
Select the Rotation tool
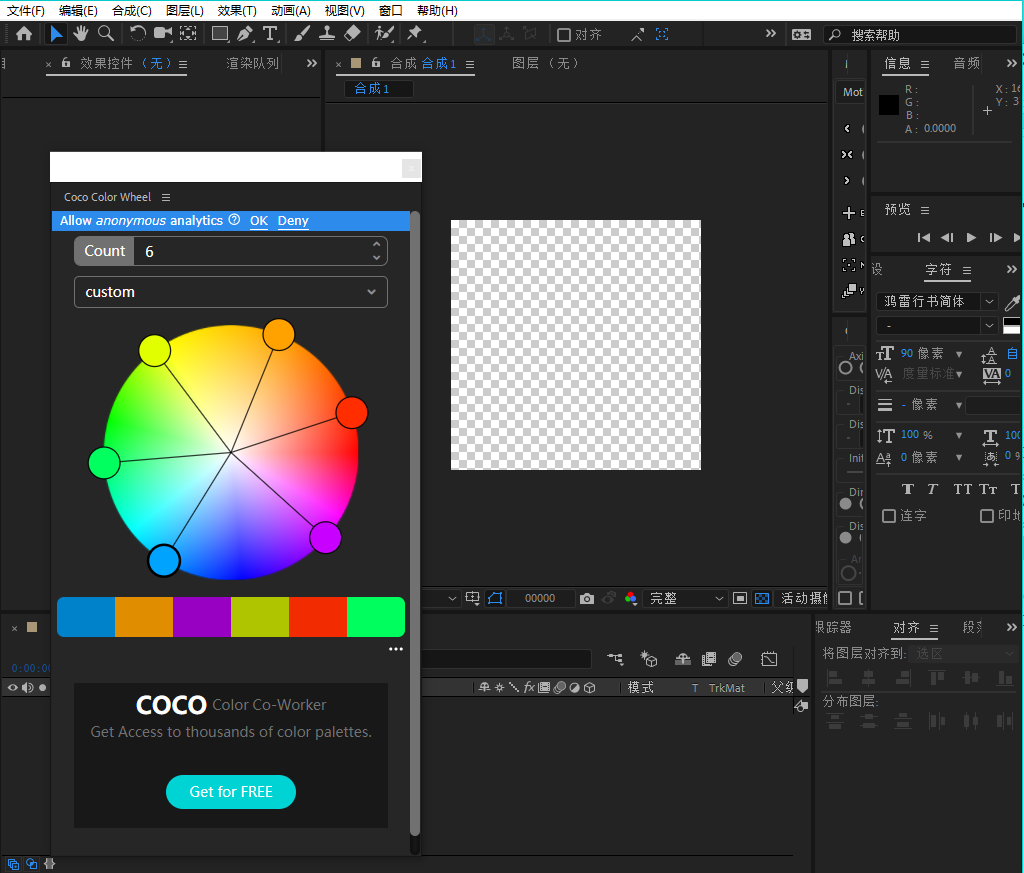[137, 34]
